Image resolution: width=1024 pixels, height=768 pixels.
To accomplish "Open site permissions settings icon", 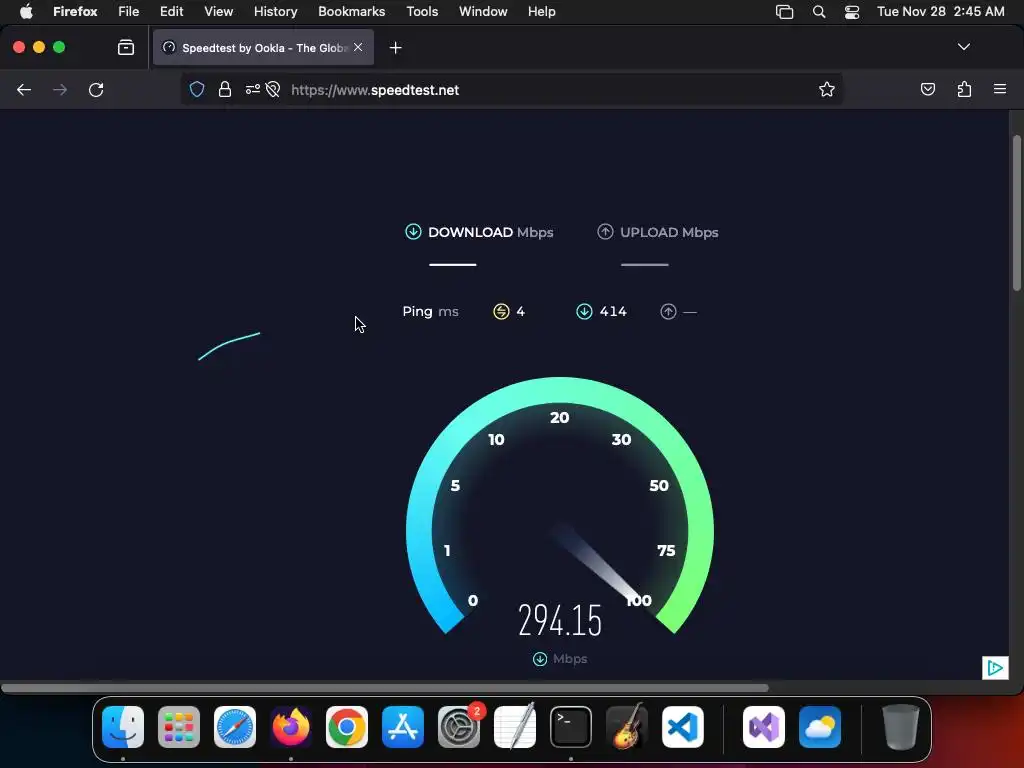I will pyautogui.click(x=253, y=89).
